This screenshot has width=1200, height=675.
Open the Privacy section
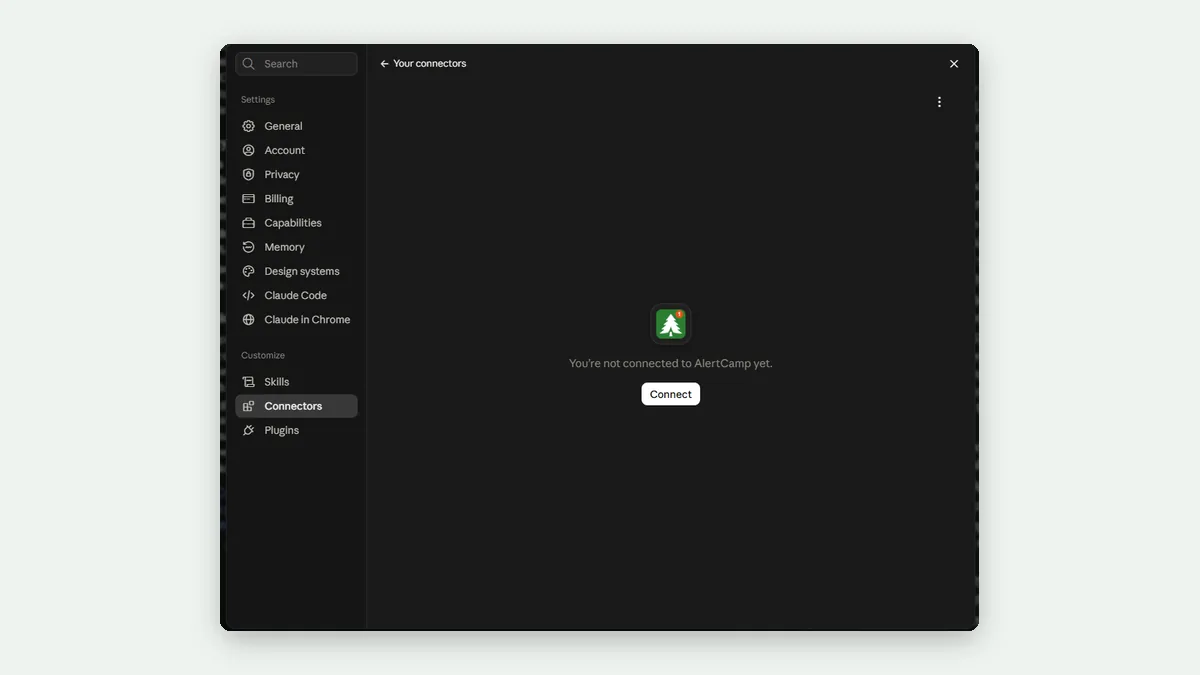(x=296, y=174)
